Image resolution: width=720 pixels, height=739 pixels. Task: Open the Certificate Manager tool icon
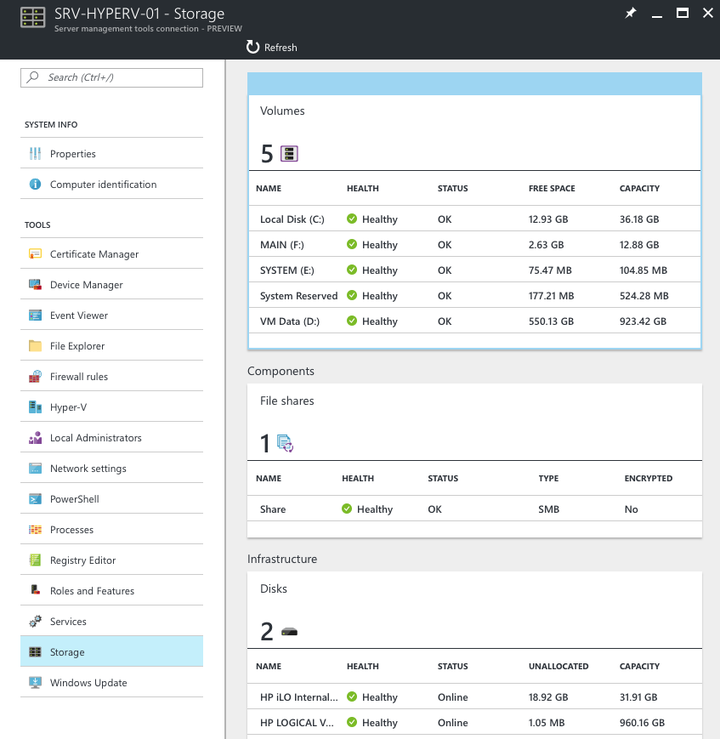35,254
